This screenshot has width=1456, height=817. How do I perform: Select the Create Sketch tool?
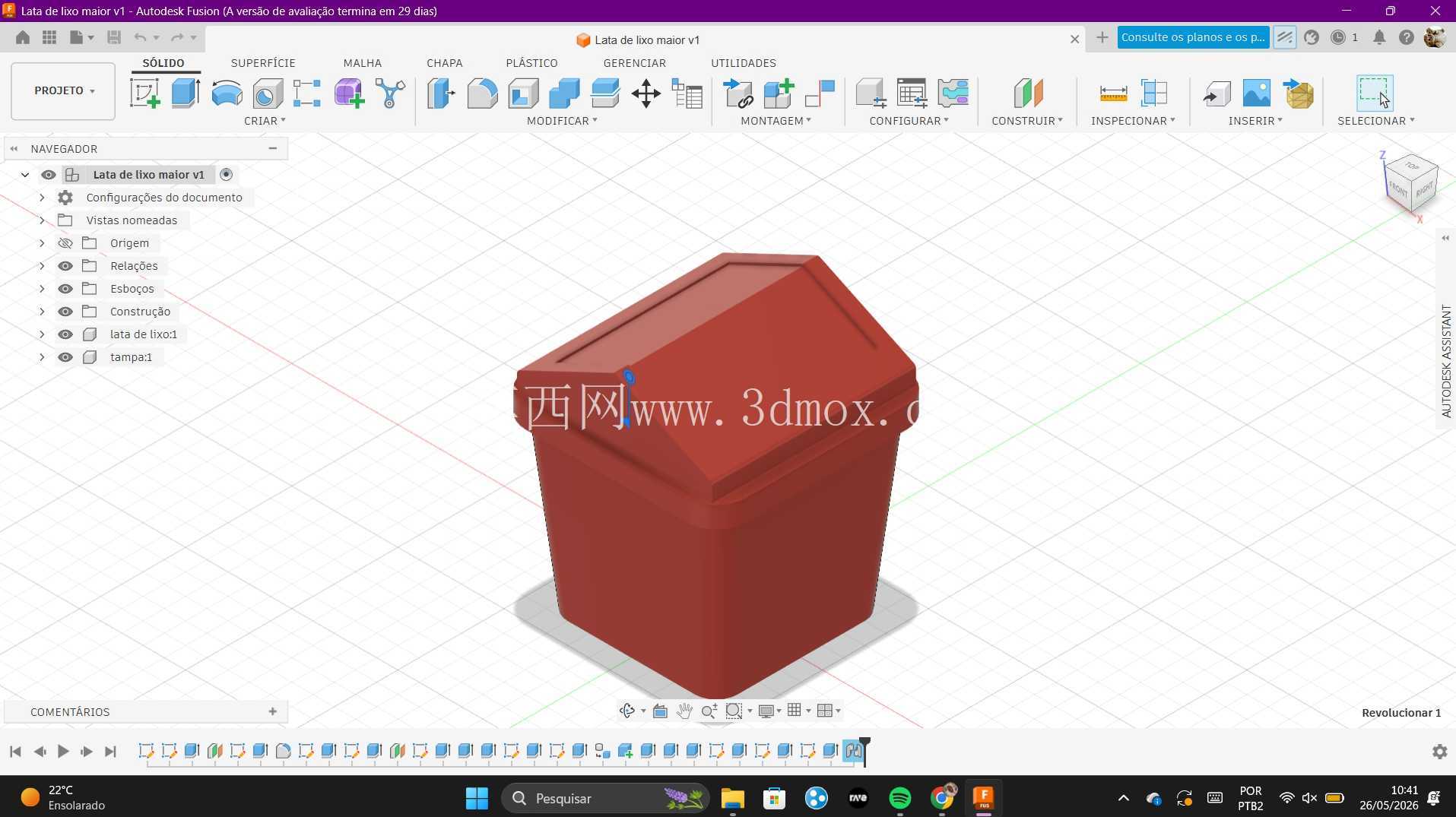click(144, 93)
